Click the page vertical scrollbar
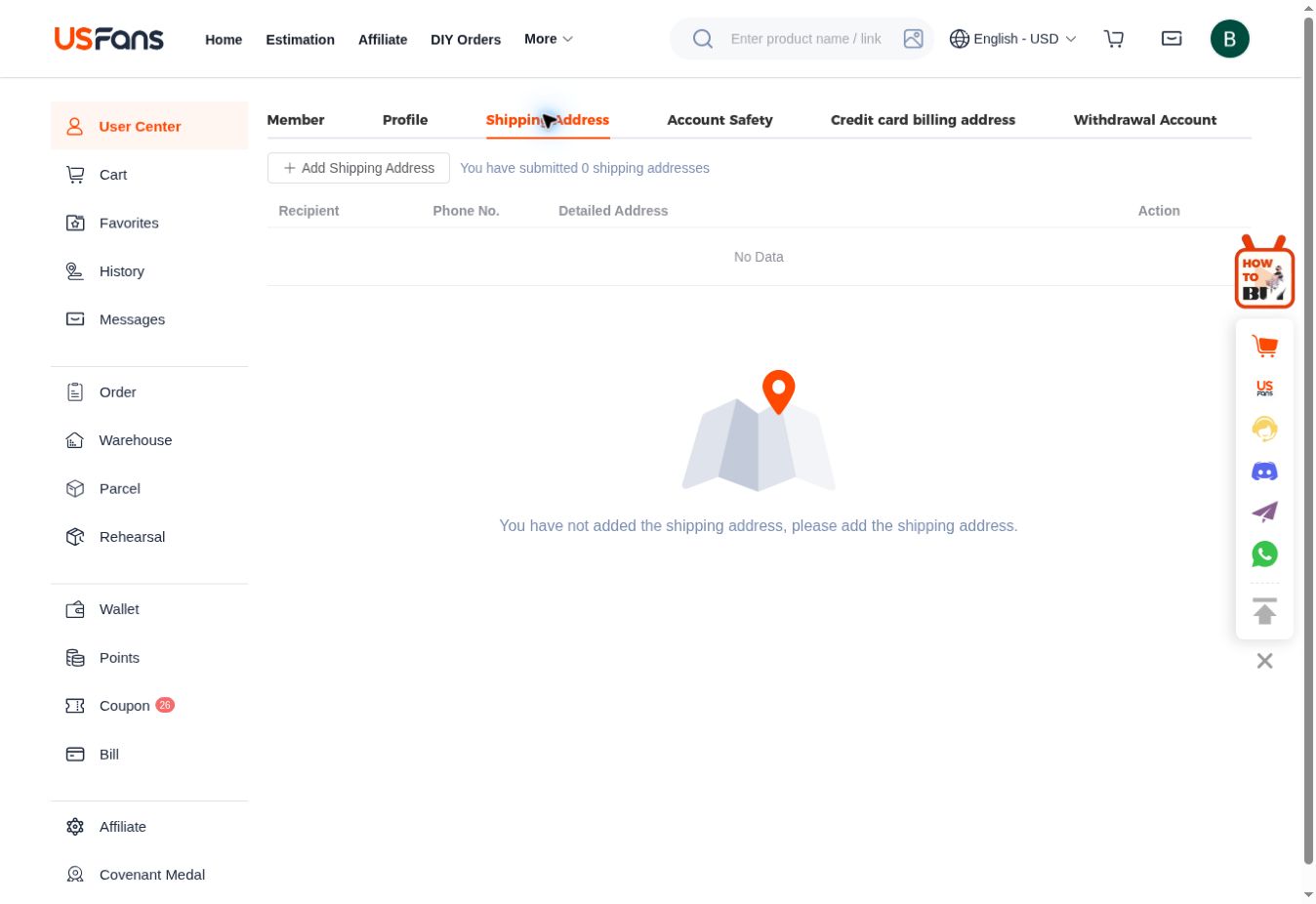This screenshot has width=1316, height=904. 1308,439
